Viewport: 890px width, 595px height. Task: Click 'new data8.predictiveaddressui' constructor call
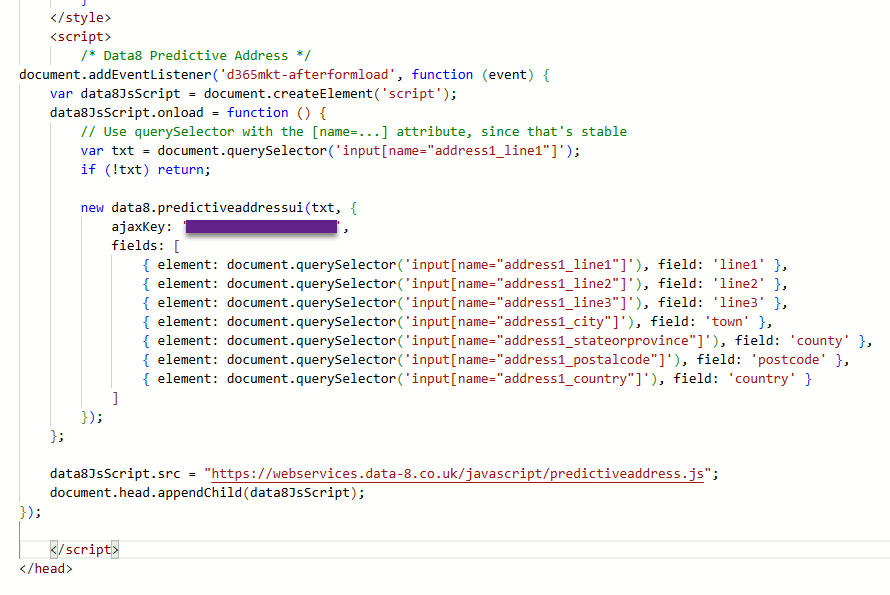[211, 208]
